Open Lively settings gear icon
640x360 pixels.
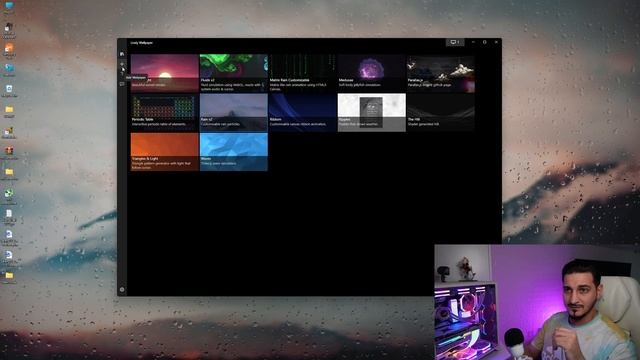[122, 289]
